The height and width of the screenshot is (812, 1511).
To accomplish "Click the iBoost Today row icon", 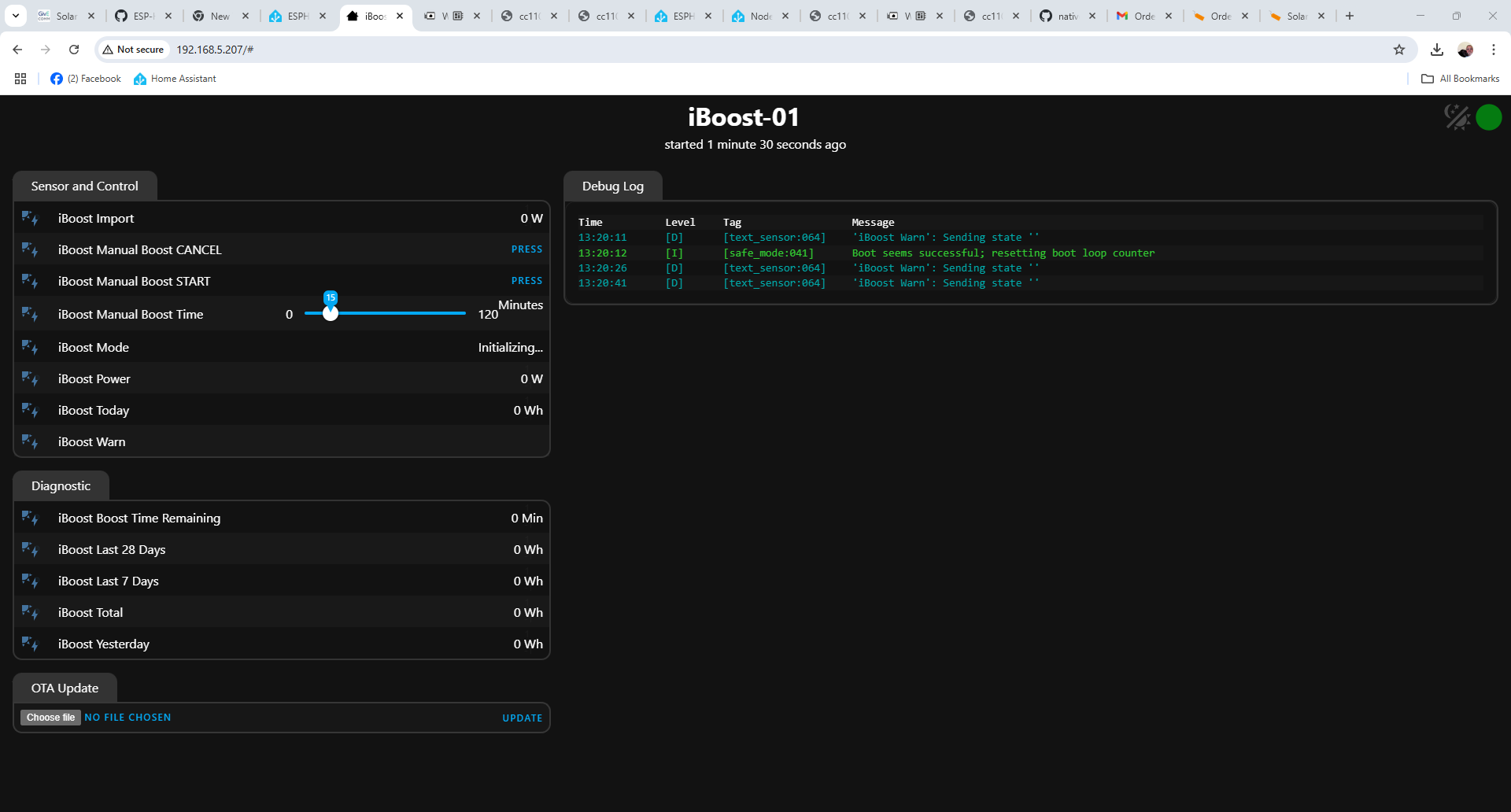I will pos(30,410).
